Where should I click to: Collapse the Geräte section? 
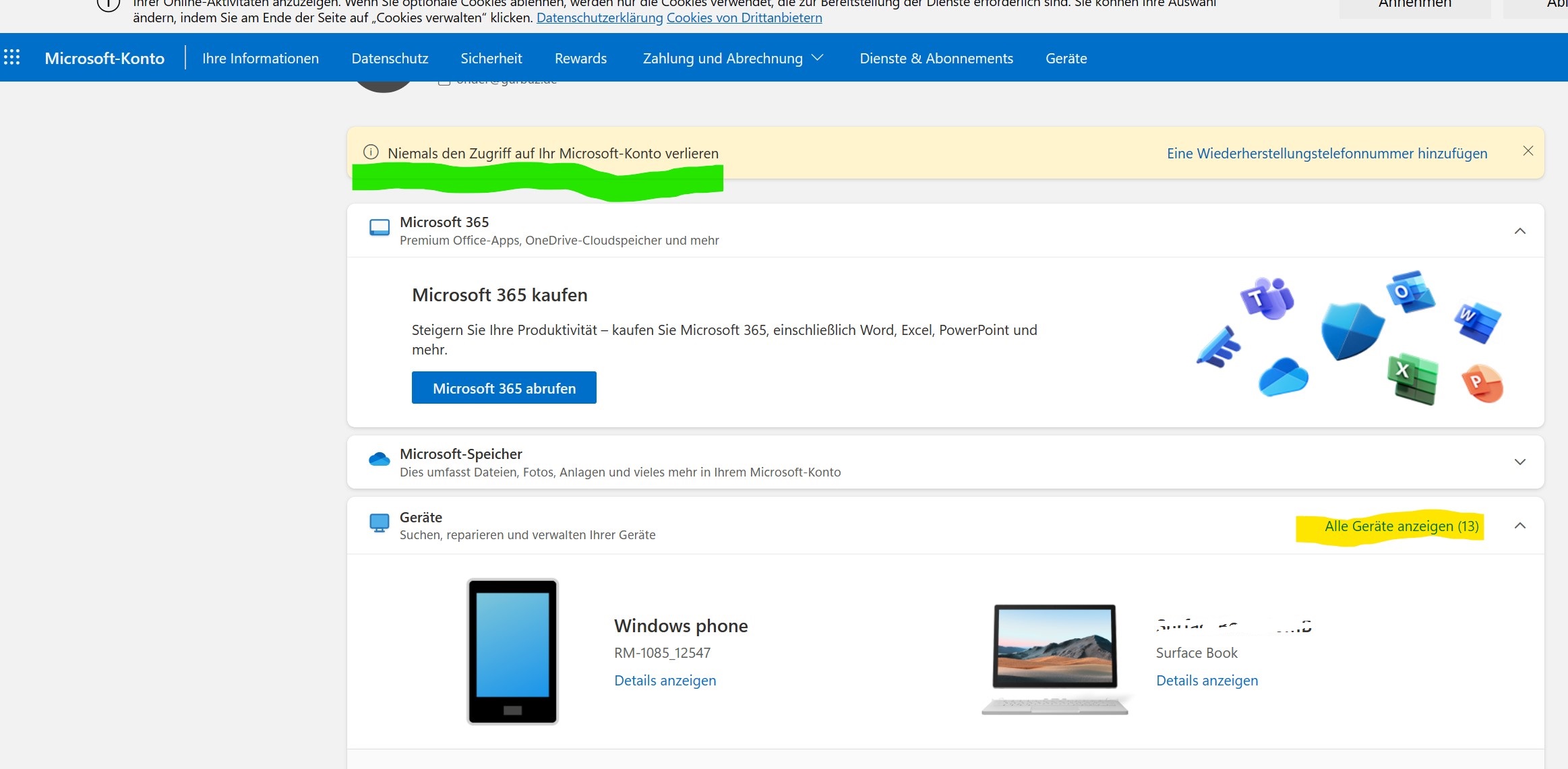click(x=1519, y=525)
